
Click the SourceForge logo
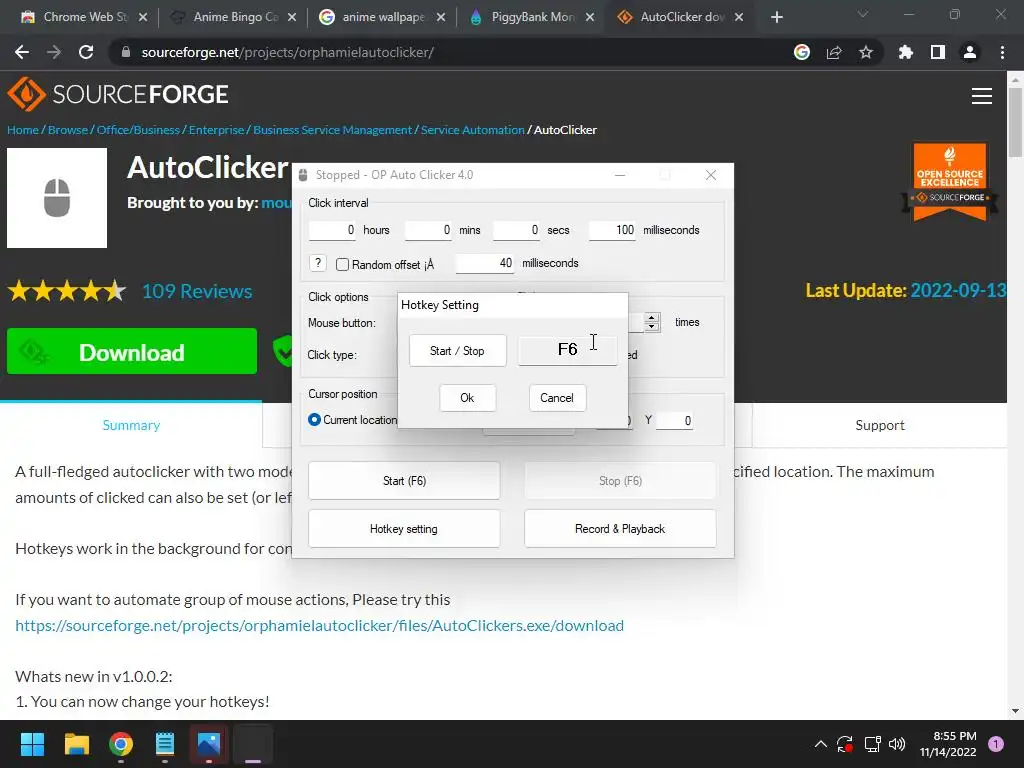tap(118, 94)
